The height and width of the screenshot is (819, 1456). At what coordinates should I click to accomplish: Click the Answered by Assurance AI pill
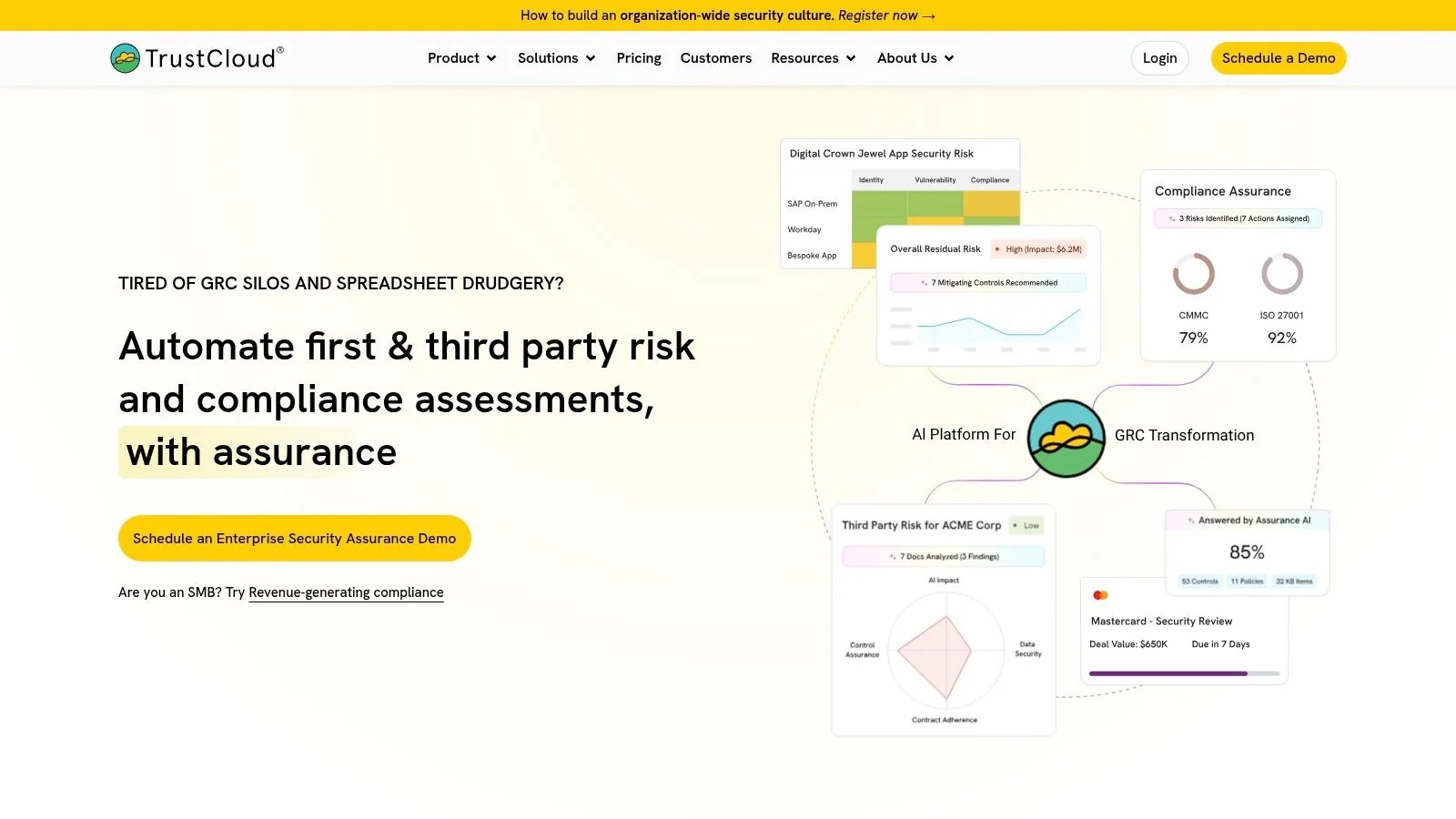pyautogui.click(x=1248, y=520)
